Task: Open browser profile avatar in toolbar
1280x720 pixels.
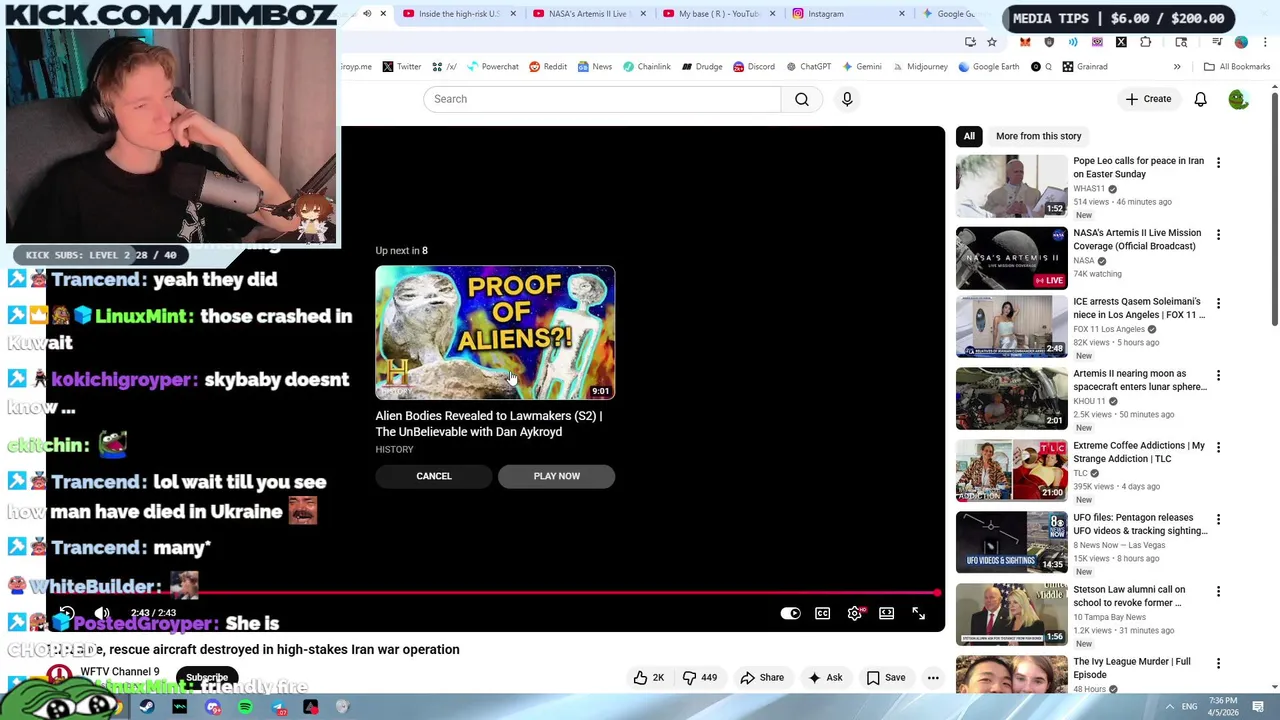Action: pyautogui.click(x=1241, y=42)
